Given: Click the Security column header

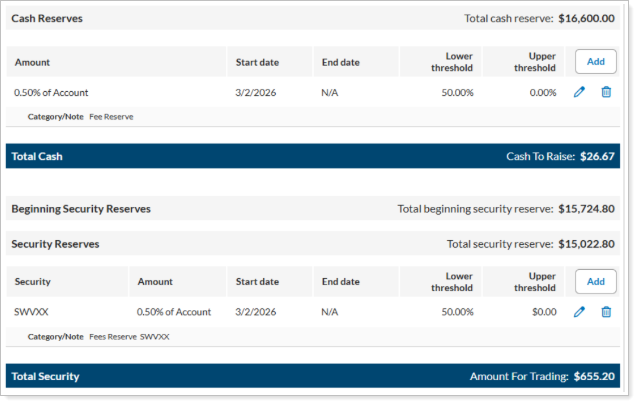Looking at the screenshot, I should [x=32, y=282].
